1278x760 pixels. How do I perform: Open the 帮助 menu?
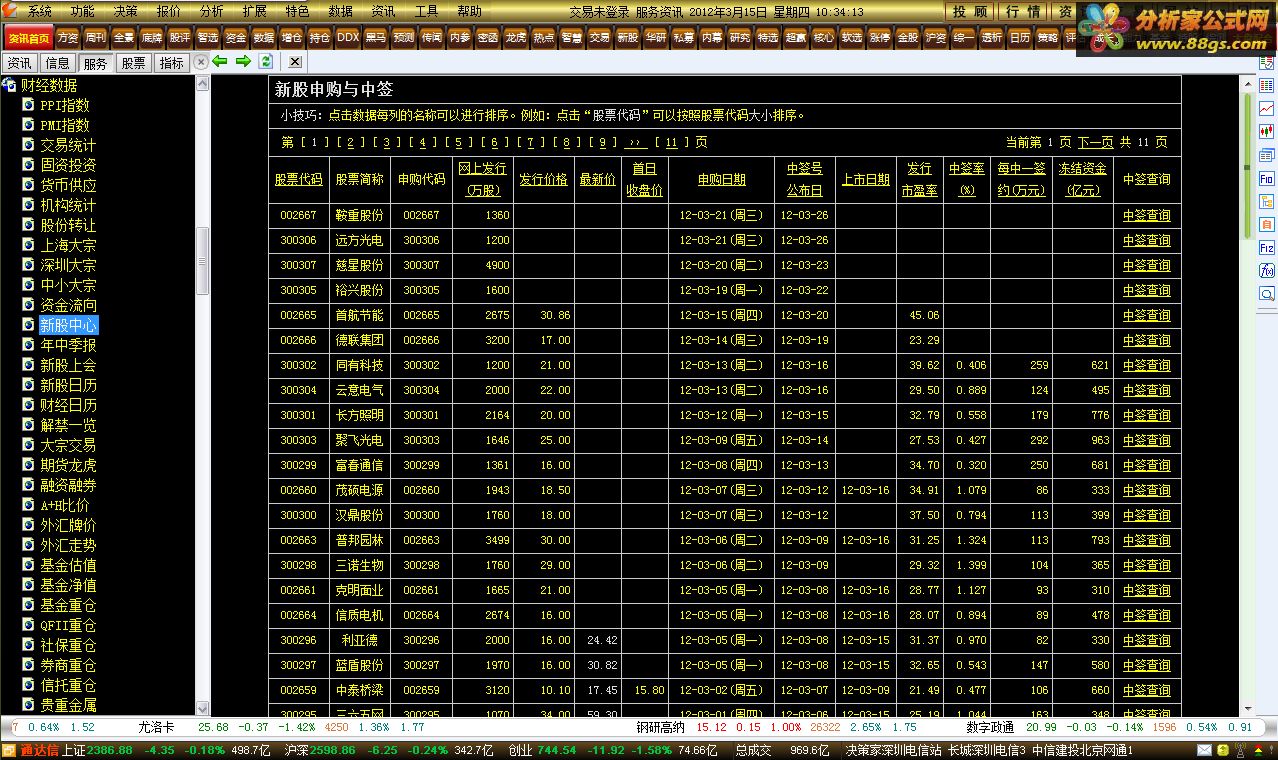(469, 12)
